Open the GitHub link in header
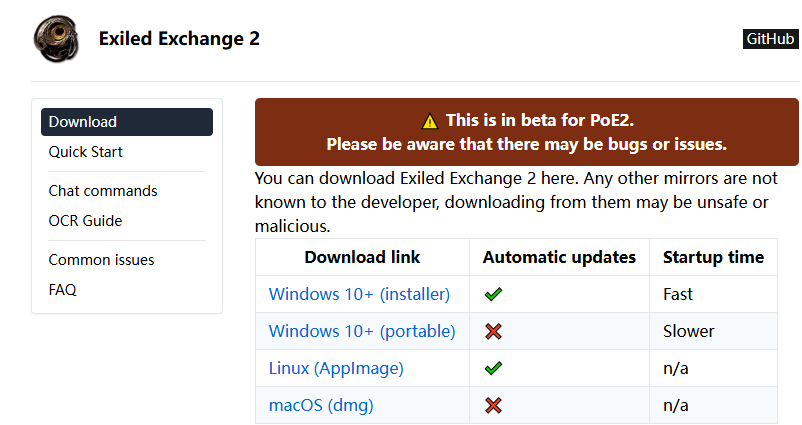Image resolution: width=802 pixels, height=425 pixels. 770,39
